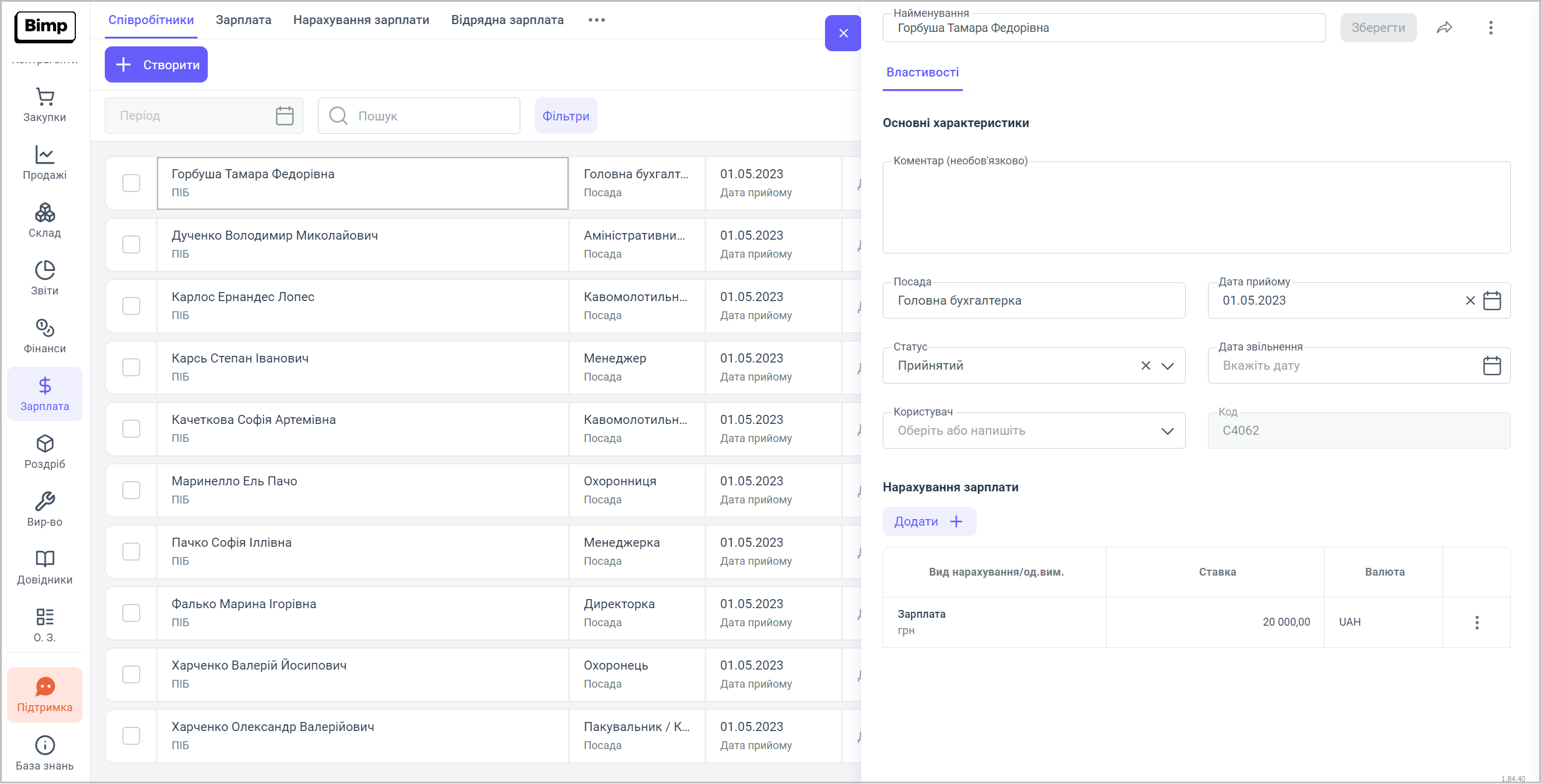Open three-dot menu of Зарплата row

click(x=1477, y=622)
